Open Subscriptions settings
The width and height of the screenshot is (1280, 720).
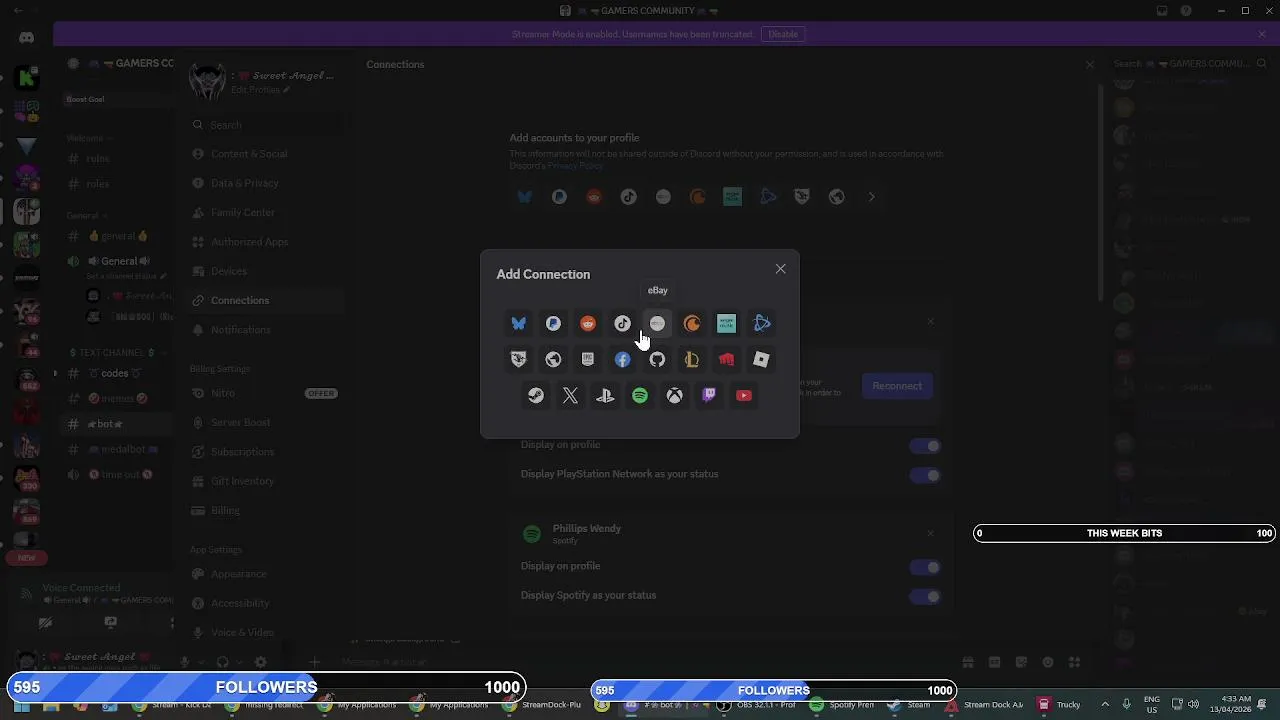264,452
